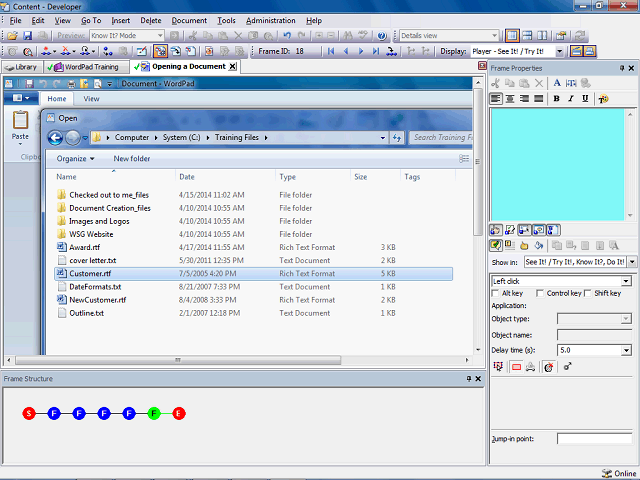Open the WordPad View ribbon tab
The height and width of the screenshot is (480, 640).
coord(91,99)
